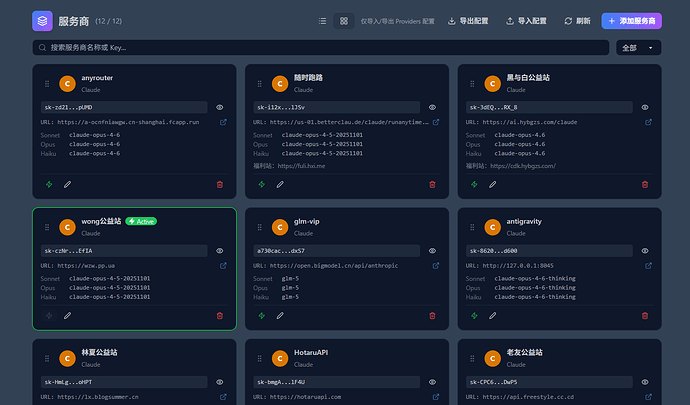Click the glm-vip key field a730cac...dxS7

(x=337, y=251)
